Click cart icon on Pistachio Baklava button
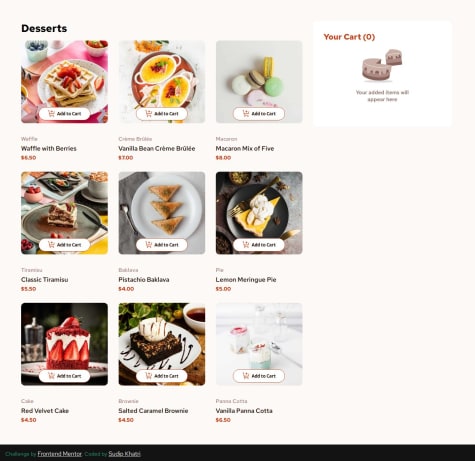This screenshot has height=461, width=475. [x=149, y=245]
